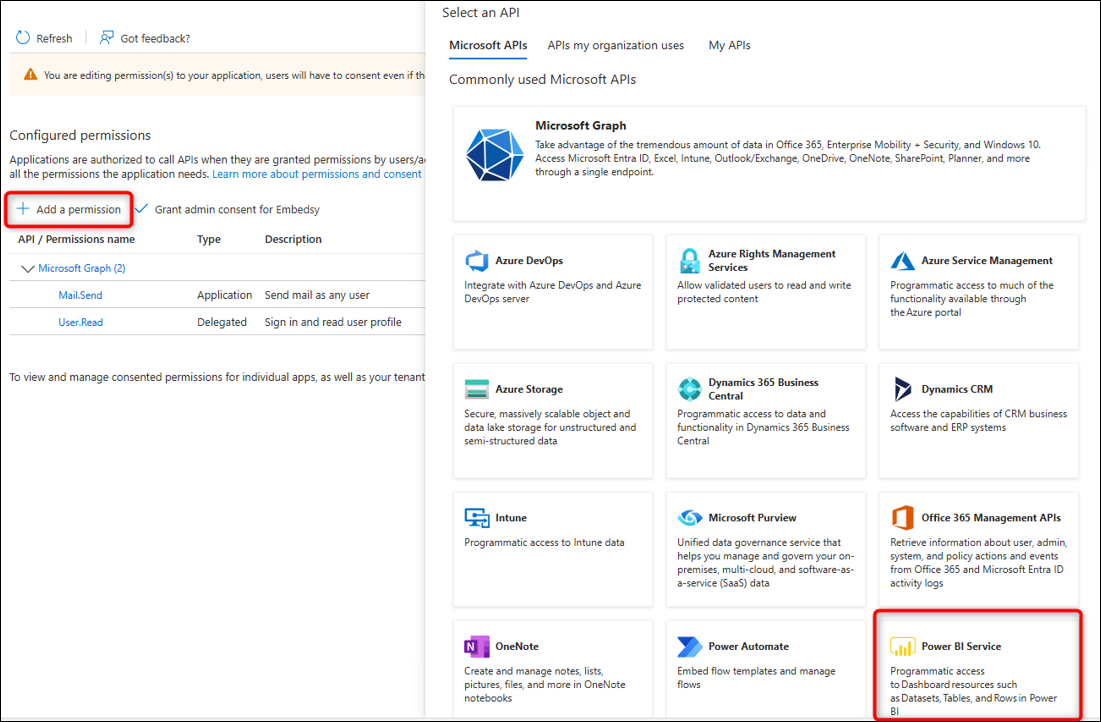Click Add a permission

pyautogui.click(x=68, y=209)
